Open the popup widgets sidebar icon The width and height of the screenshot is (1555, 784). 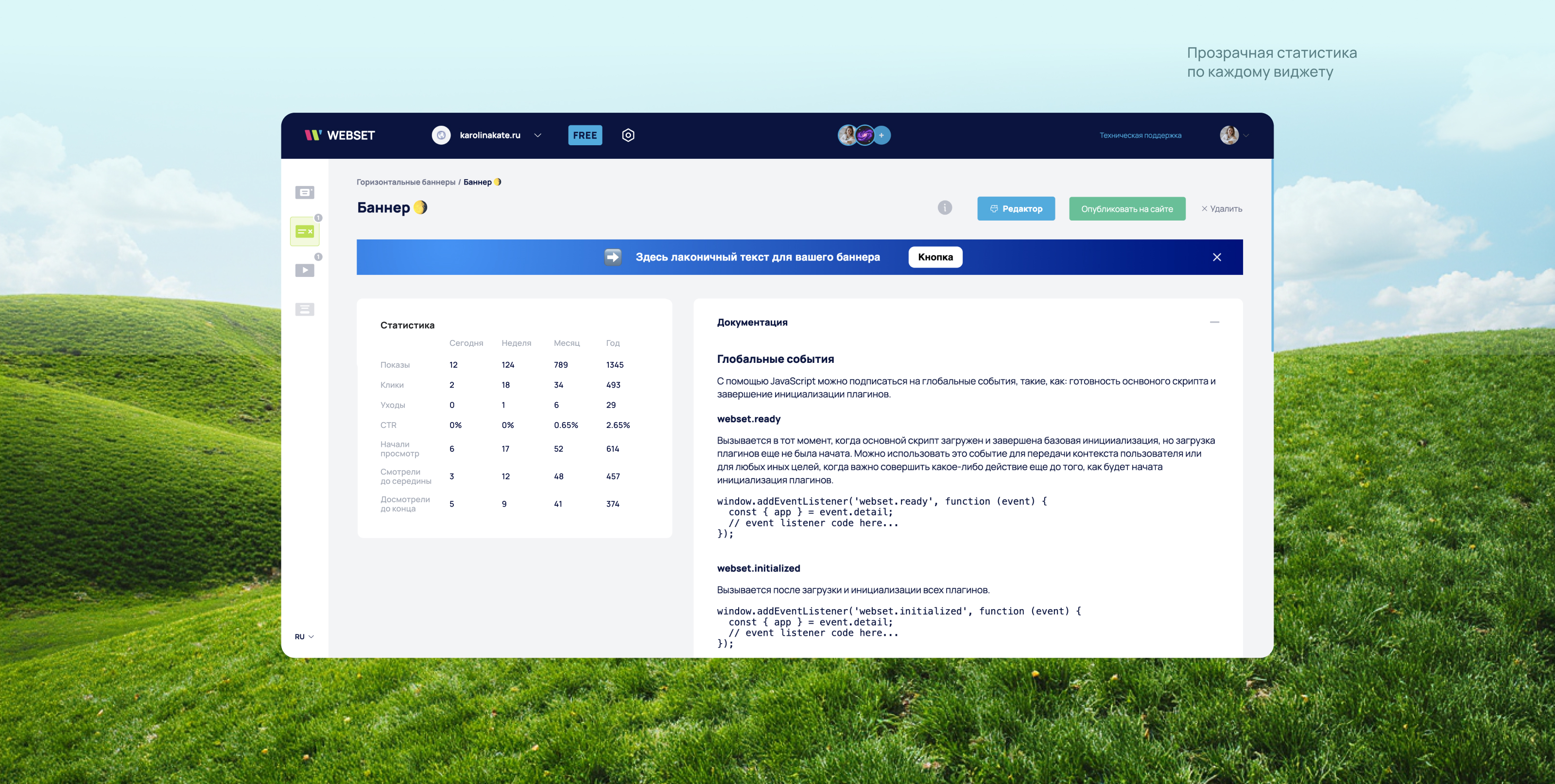click(304, 192)
